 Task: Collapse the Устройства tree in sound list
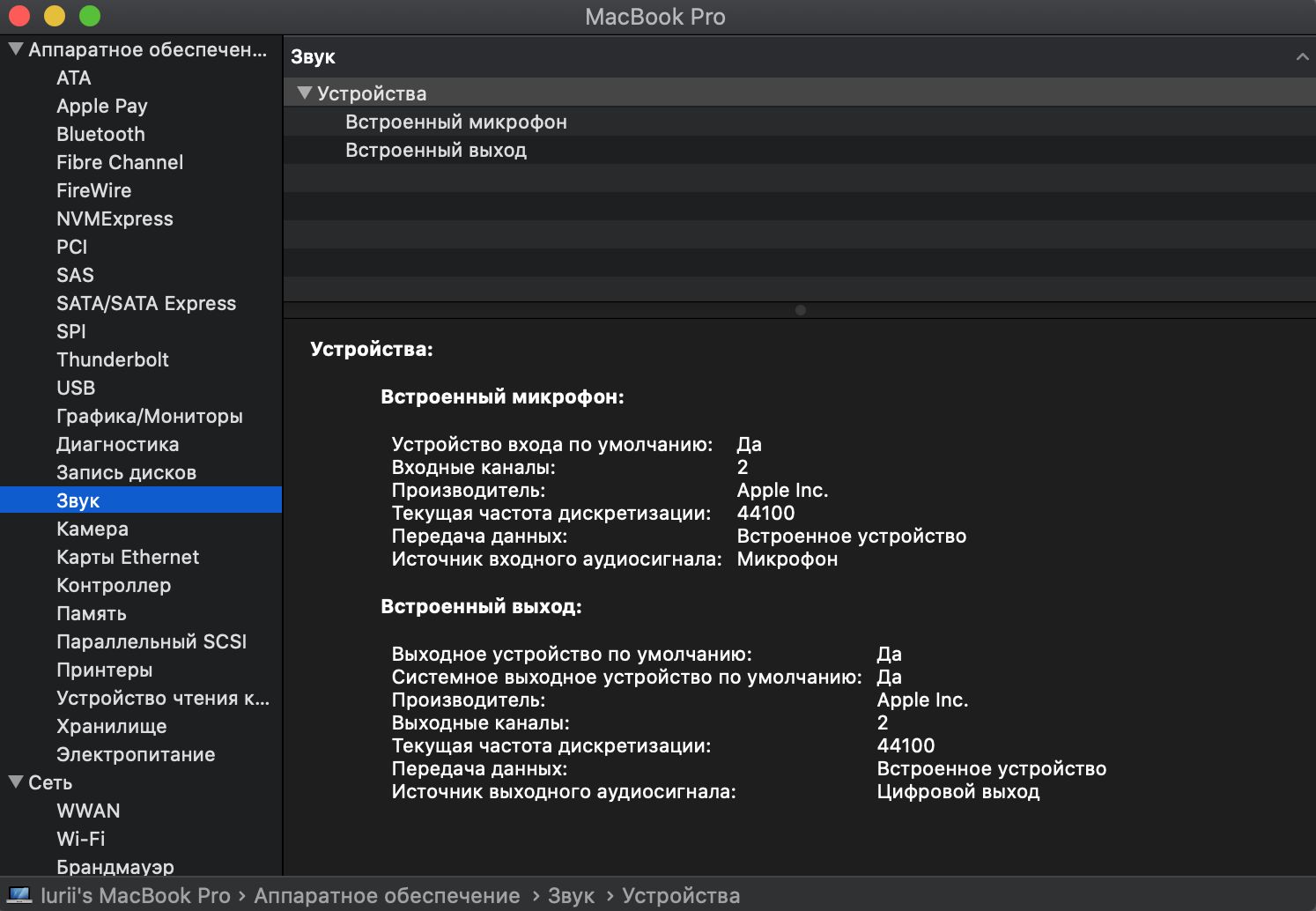[x=305, y=93]
